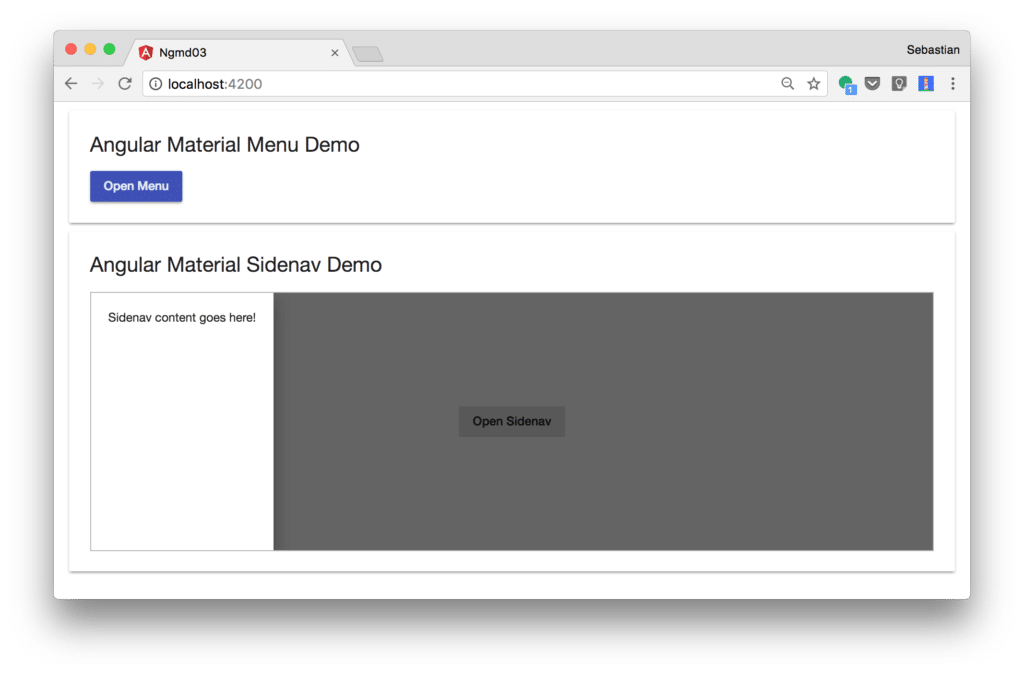
Task: Open a new tab with the blank tab button
Action: 368,54
